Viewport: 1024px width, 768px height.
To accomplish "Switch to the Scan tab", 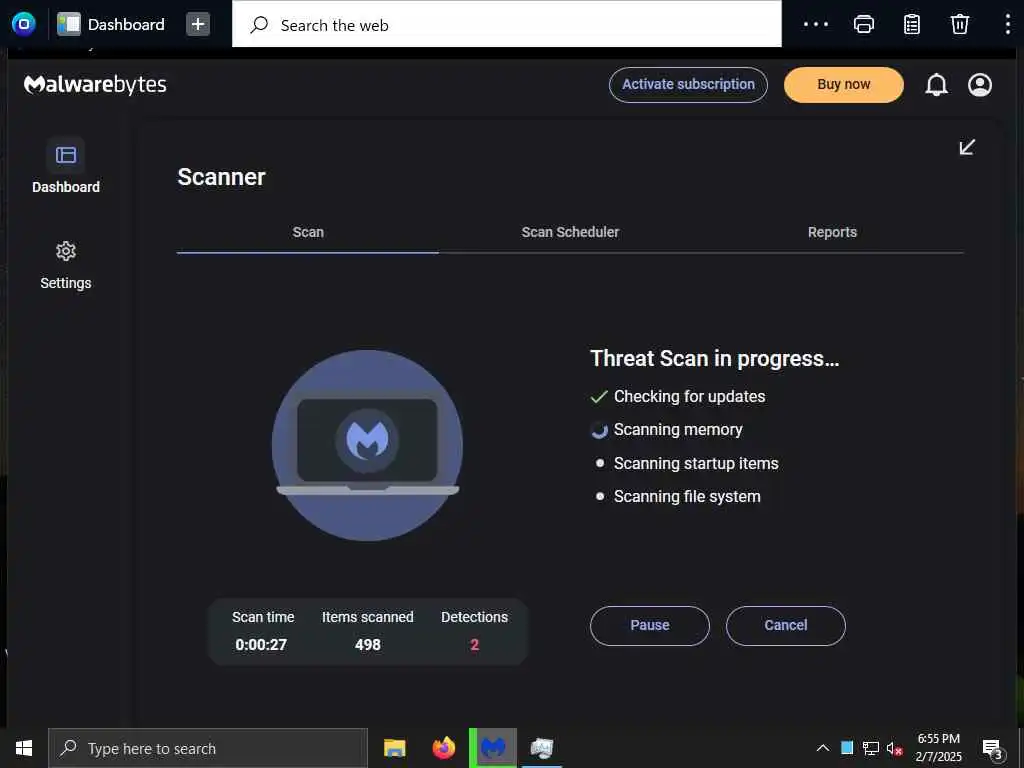I will tap(308, 232).
